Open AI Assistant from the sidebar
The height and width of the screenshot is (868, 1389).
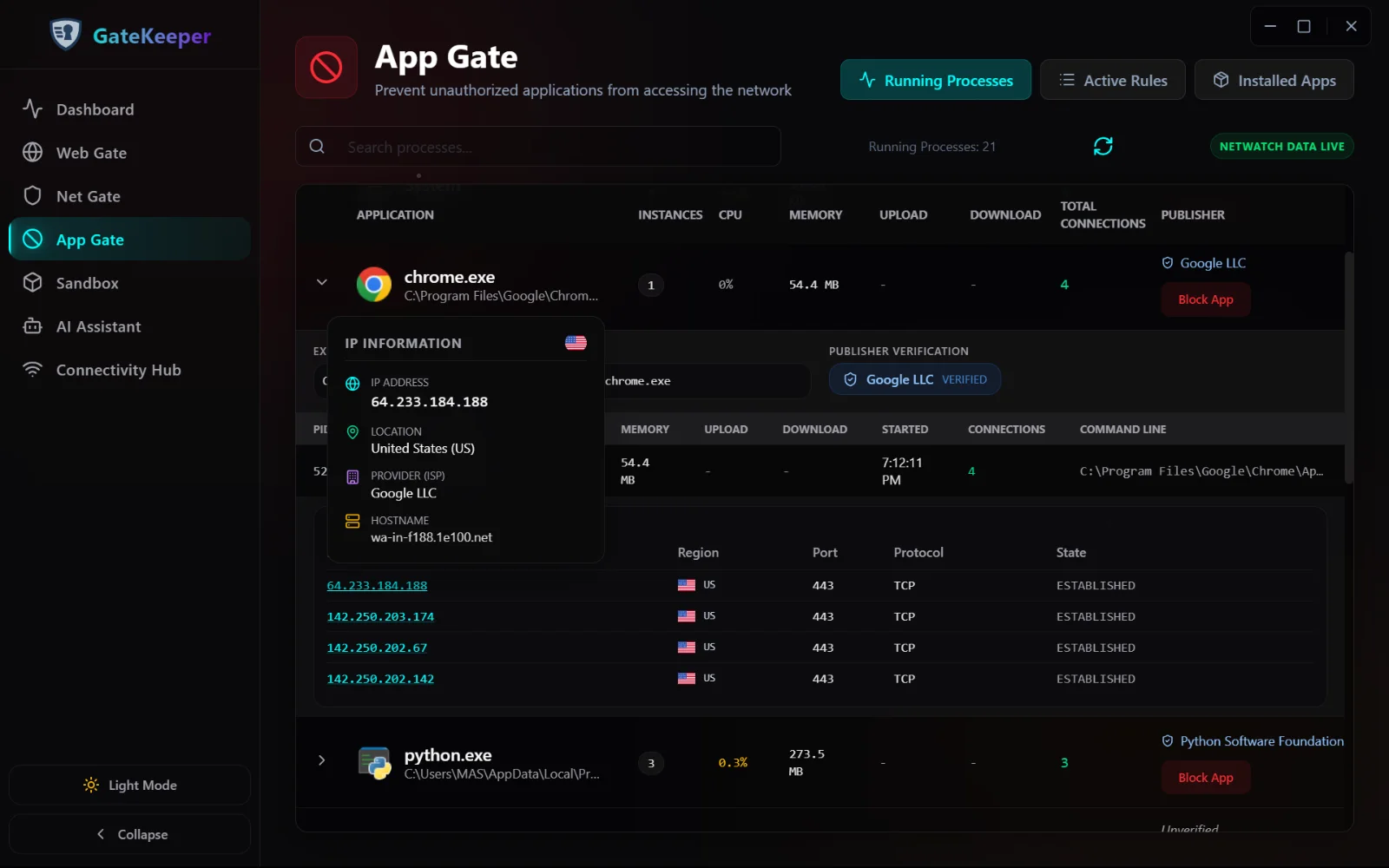coord(130,326)
